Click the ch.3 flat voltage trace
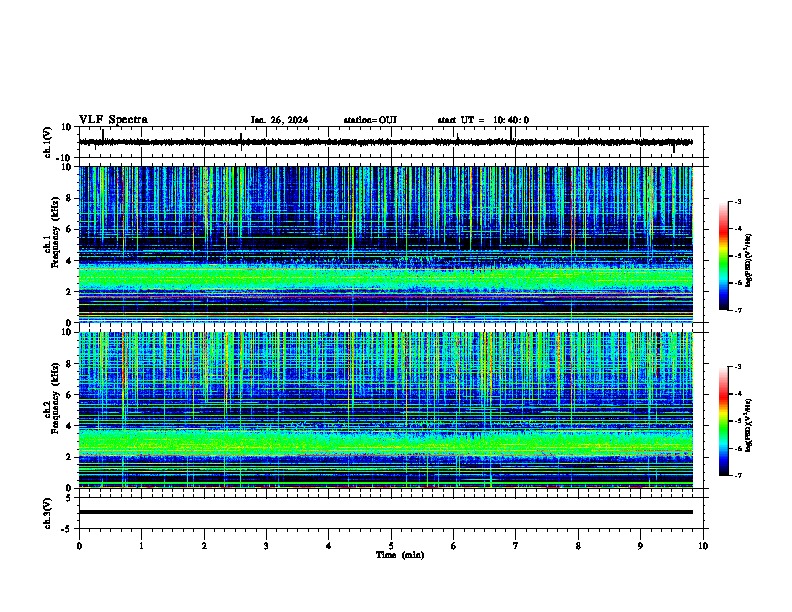The image size is (792, 612). (x=386, y=512)
